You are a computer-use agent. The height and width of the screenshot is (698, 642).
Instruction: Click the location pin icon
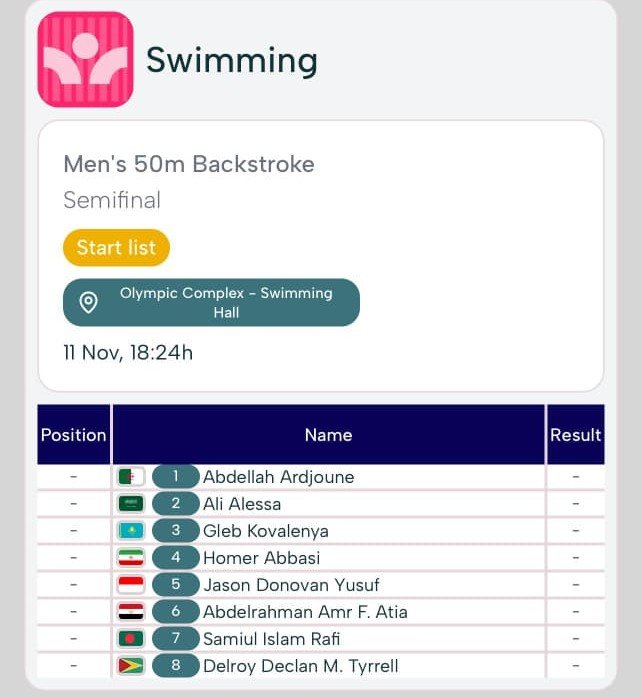(x=89, y=302)
